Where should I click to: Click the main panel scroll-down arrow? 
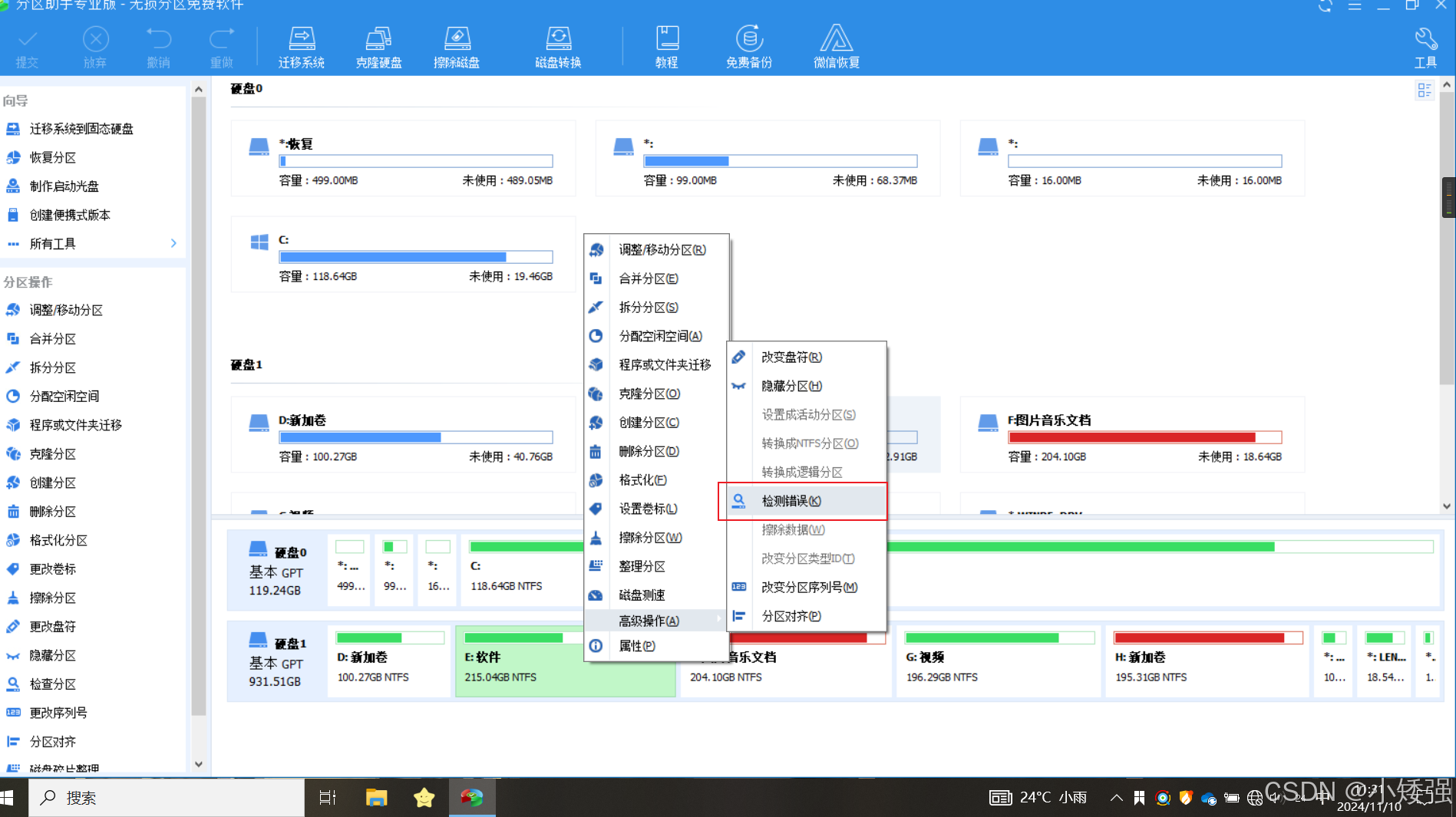point(1447,506)
